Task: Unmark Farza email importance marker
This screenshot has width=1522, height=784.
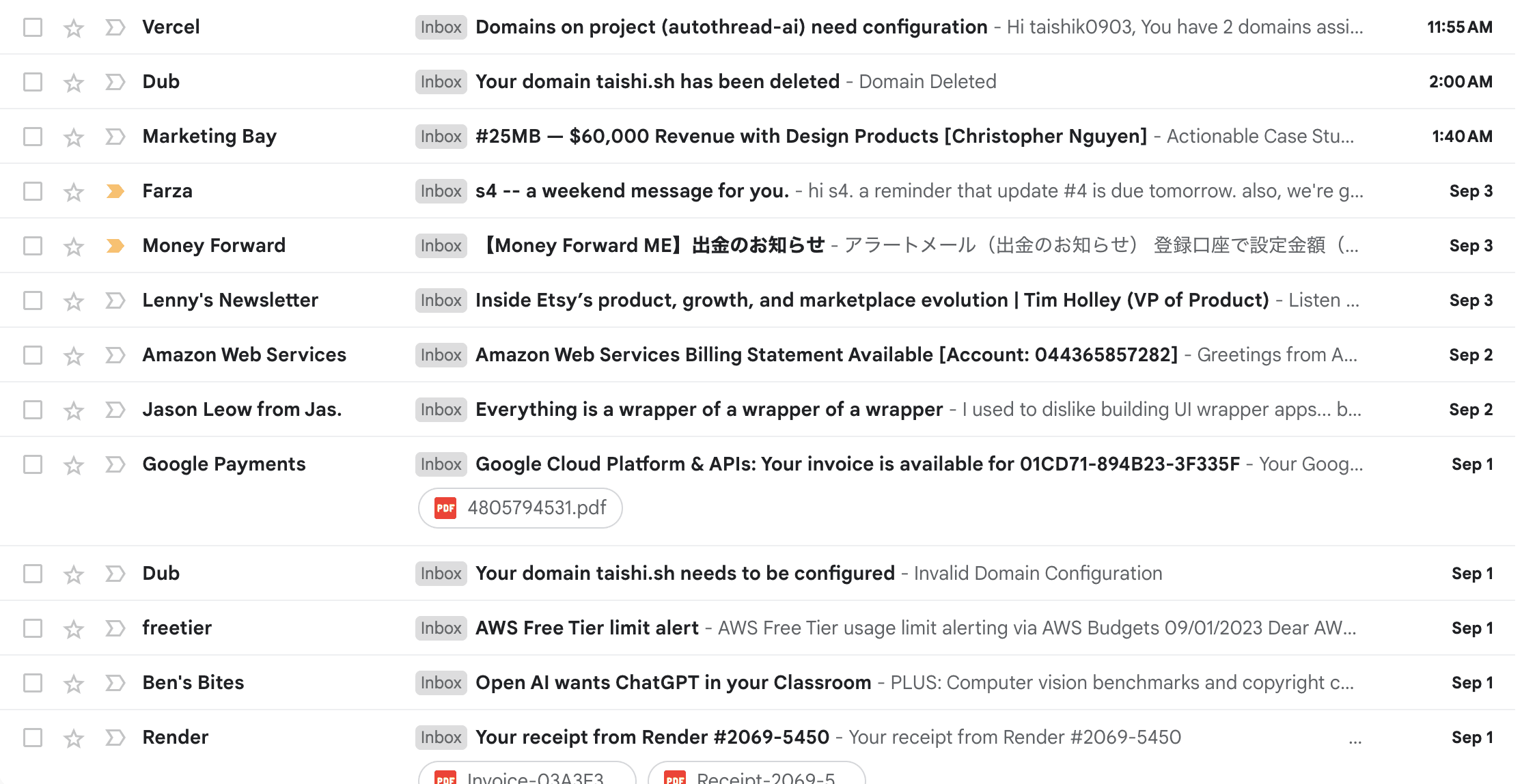Action: pyautogui.click(x=115, y=191)
